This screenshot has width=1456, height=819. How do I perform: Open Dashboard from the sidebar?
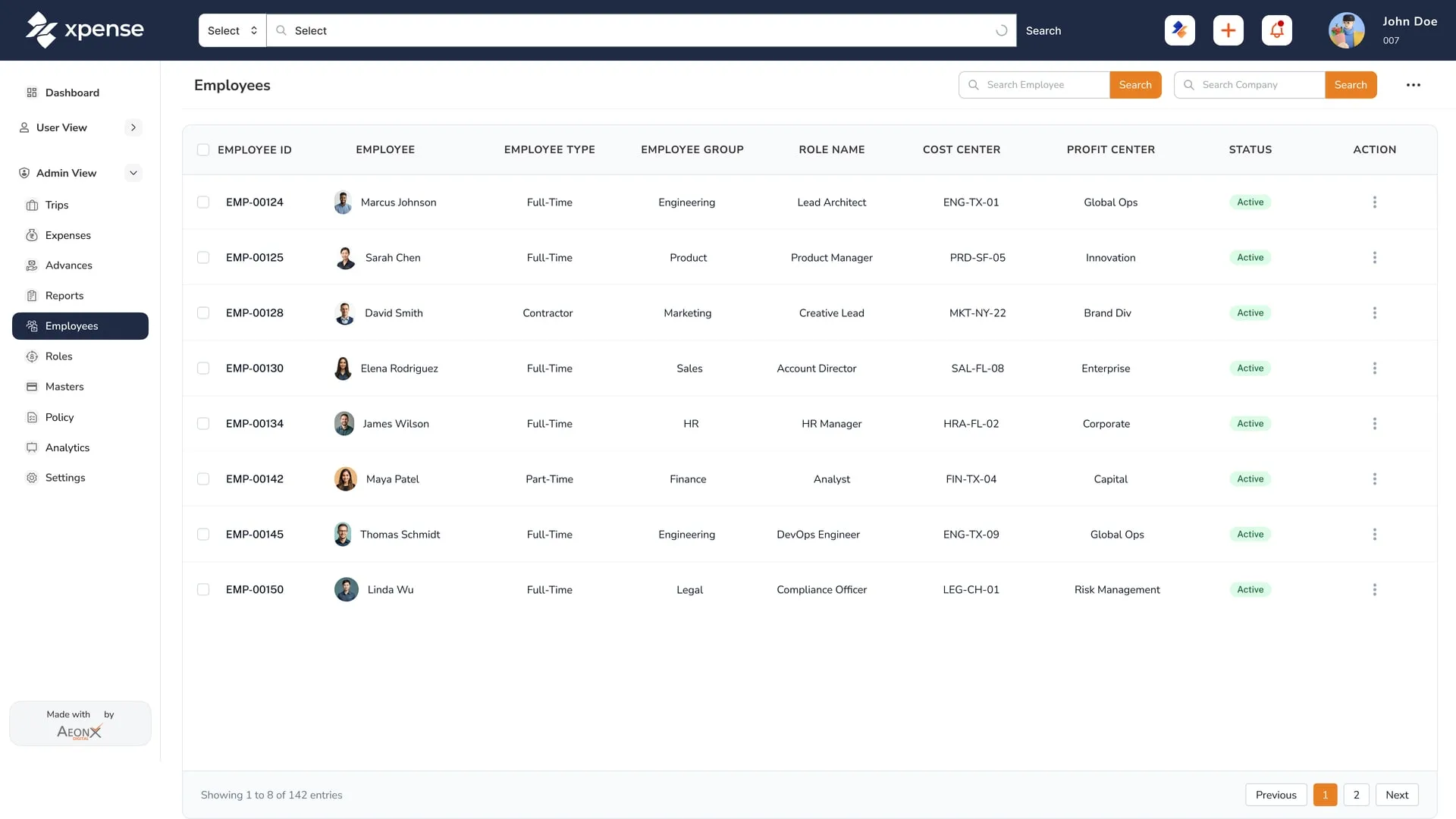(x=80, y=93)
